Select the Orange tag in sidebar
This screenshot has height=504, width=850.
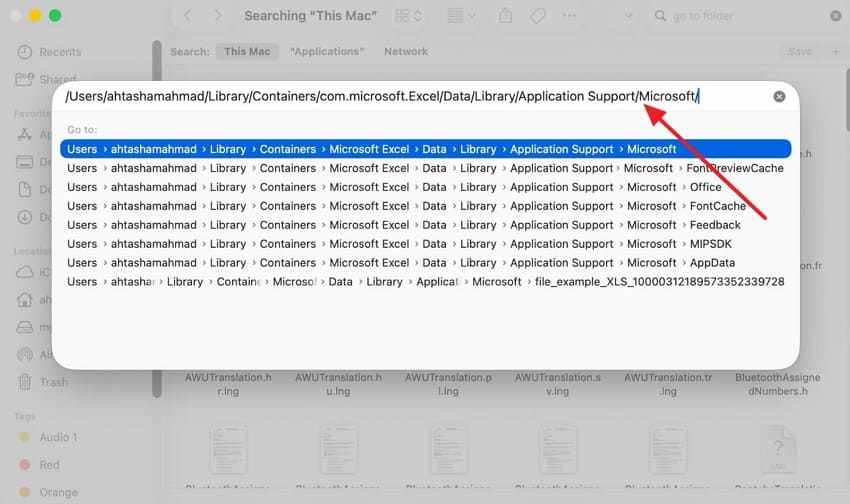coord(49,492)
